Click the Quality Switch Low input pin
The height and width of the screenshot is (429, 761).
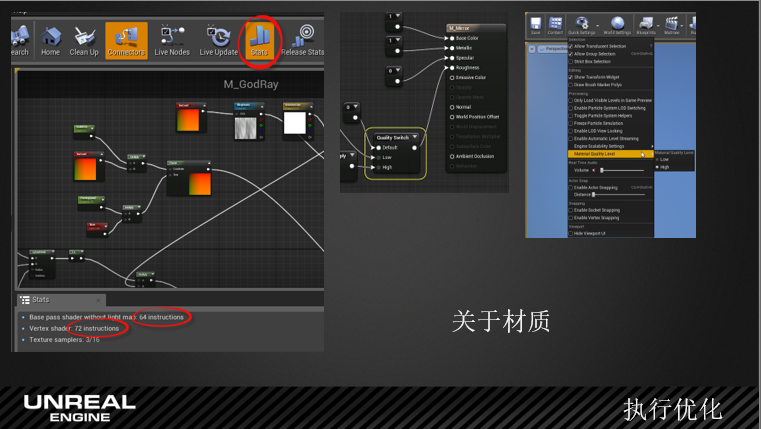(379, 157)
